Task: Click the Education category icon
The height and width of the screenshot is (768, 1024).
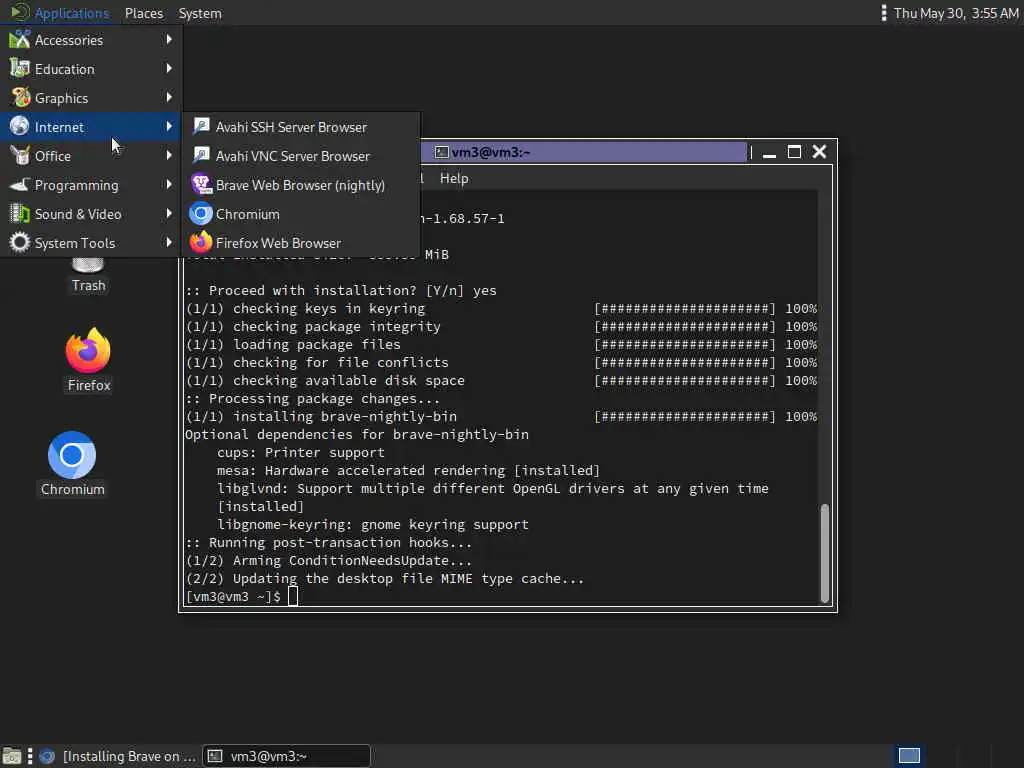Action: pyautogui.click(x=20, y=68)
